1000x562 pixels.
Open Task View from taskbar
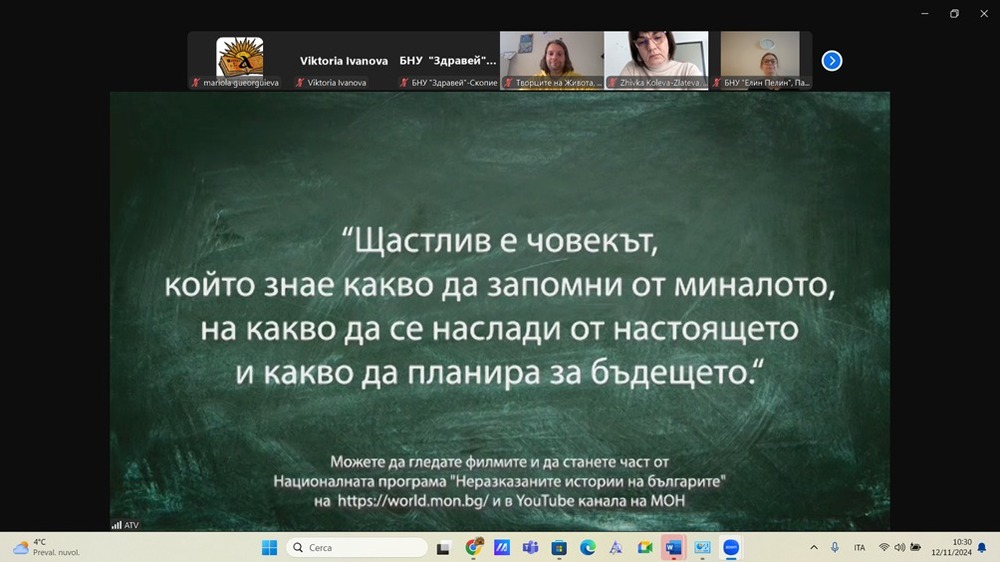[444, 547]
